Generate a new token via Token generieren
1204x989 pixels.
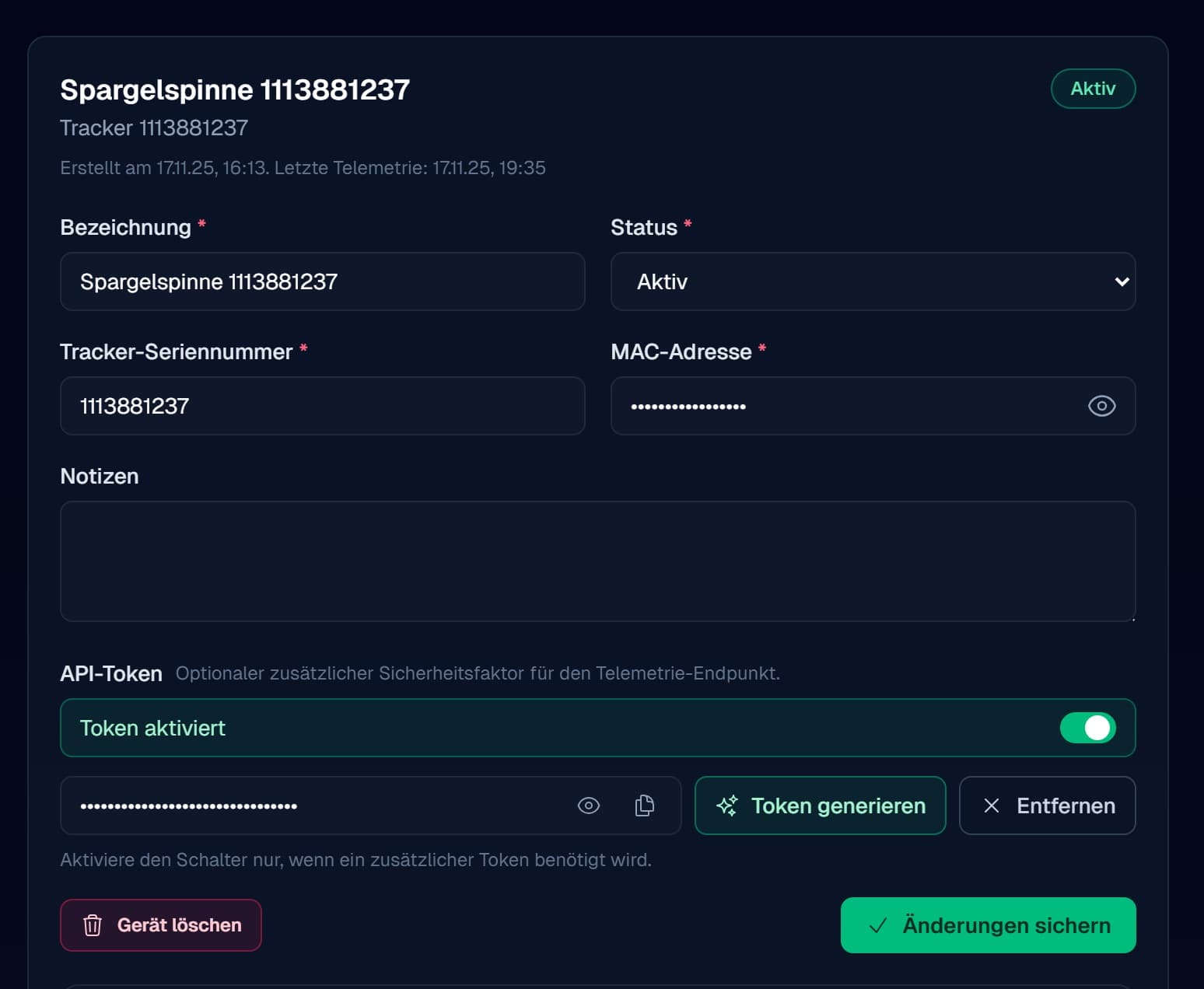tap(820, 806)
